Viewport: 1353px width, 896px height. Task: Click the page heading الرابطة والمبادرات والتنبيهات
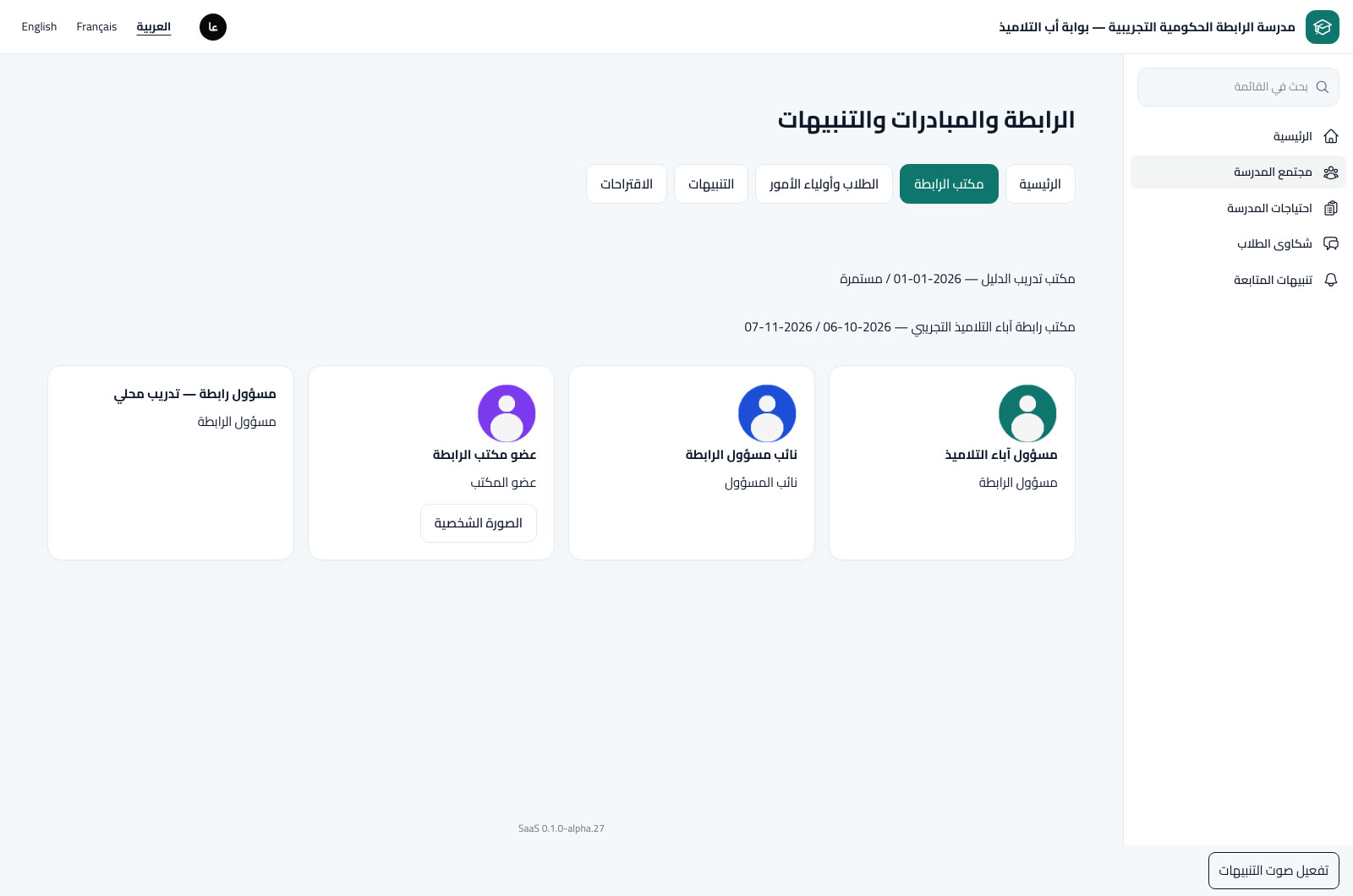(x=926, y=120)
